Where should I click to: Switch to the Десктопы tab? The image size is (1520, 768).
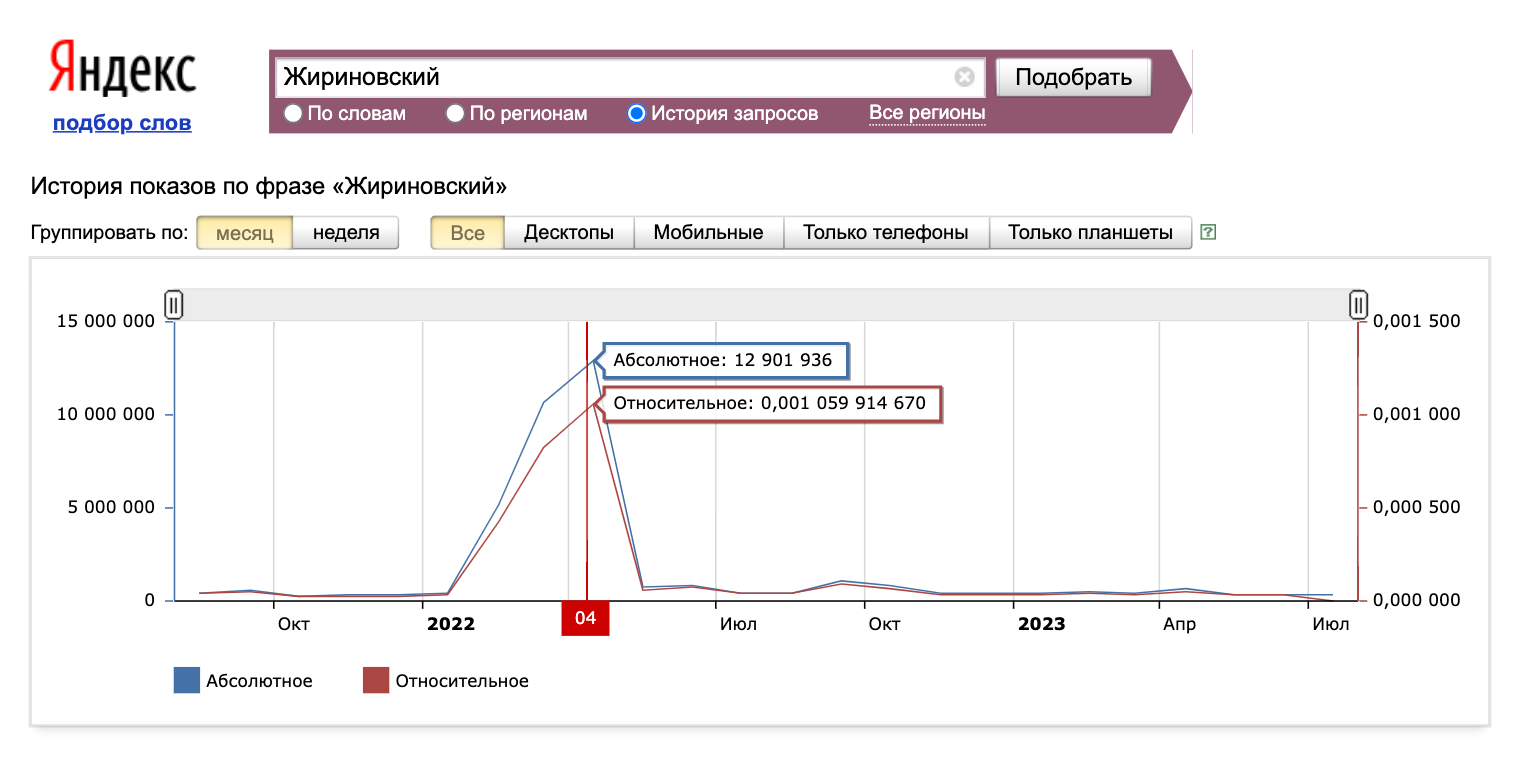pyautogui.click(x=569, y=233)
